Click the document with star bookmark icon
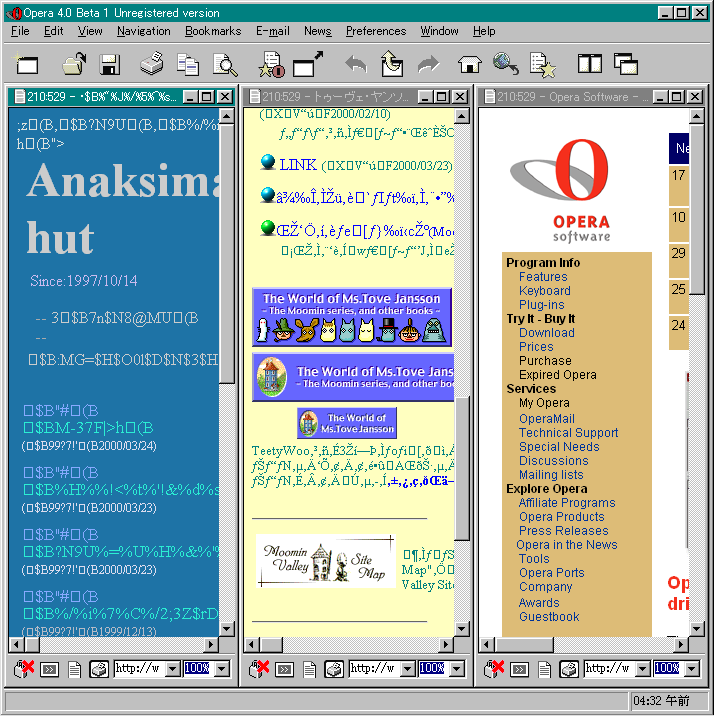Image resolution: width=714 pixels, height=716 pixels. coord(542,64)
